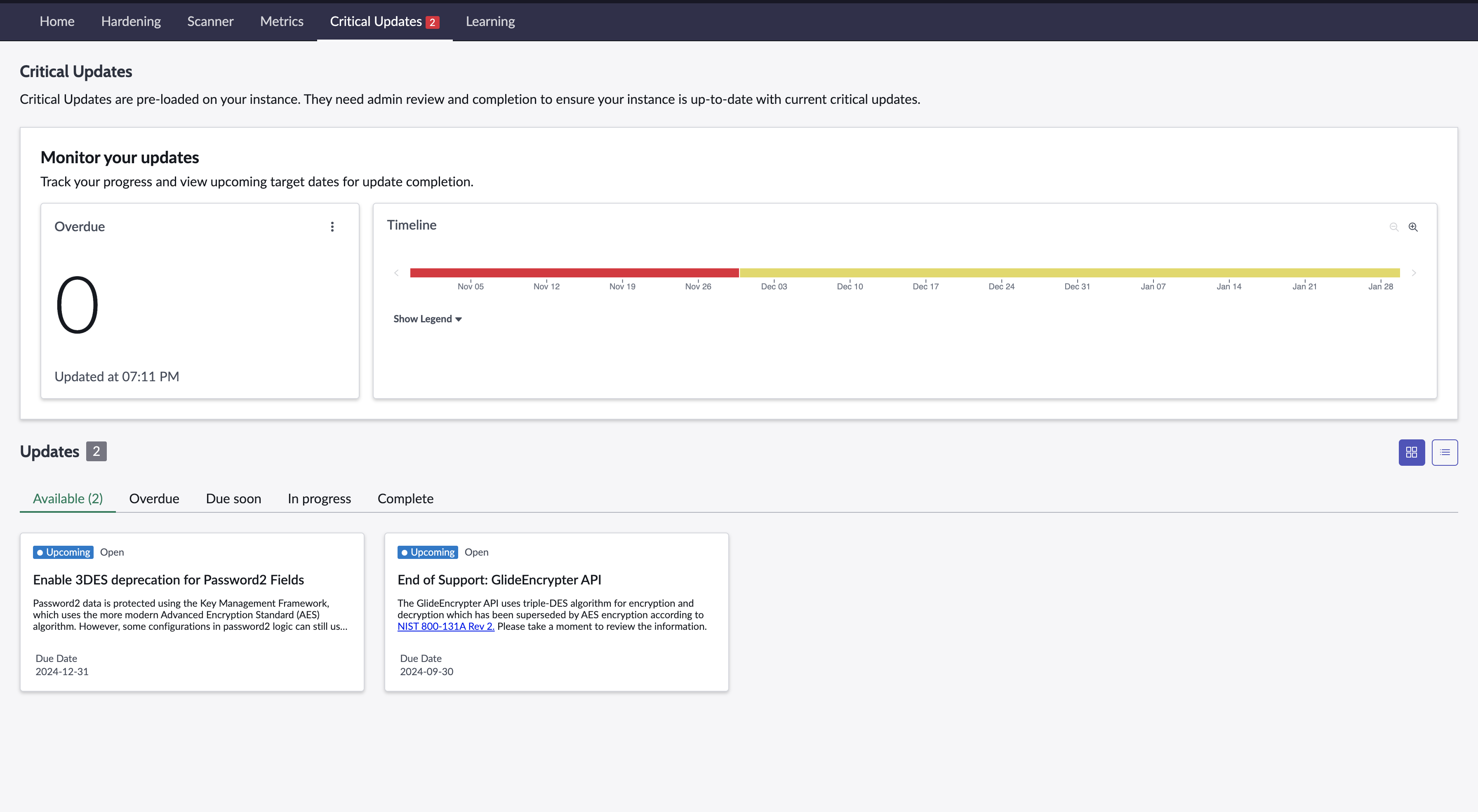Click the Updated at 07:11 PM text
Viewport: 1478px width, 812px height.
(x=117, y=376)
